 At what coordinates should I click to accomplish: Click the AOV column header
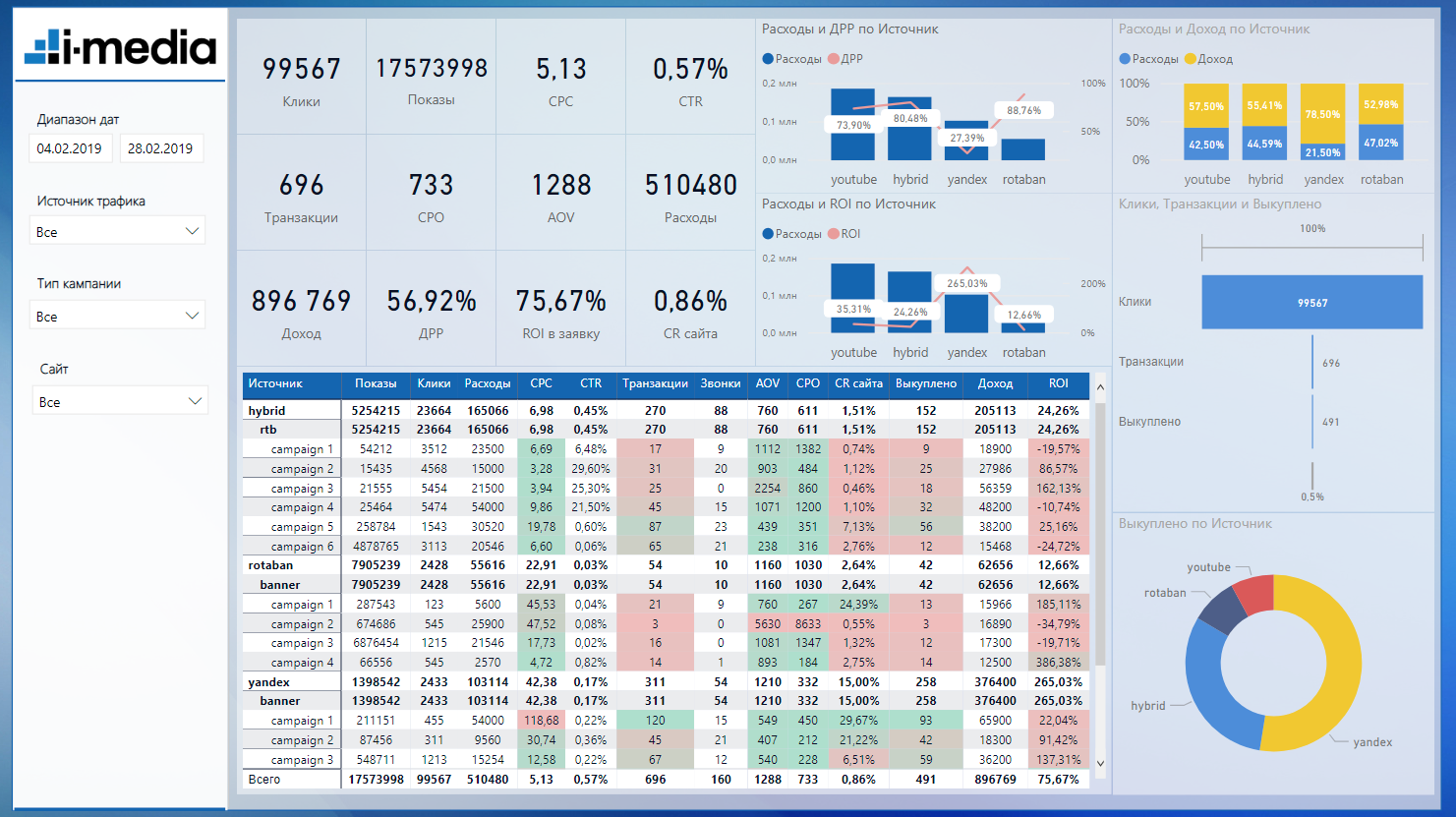768,383
